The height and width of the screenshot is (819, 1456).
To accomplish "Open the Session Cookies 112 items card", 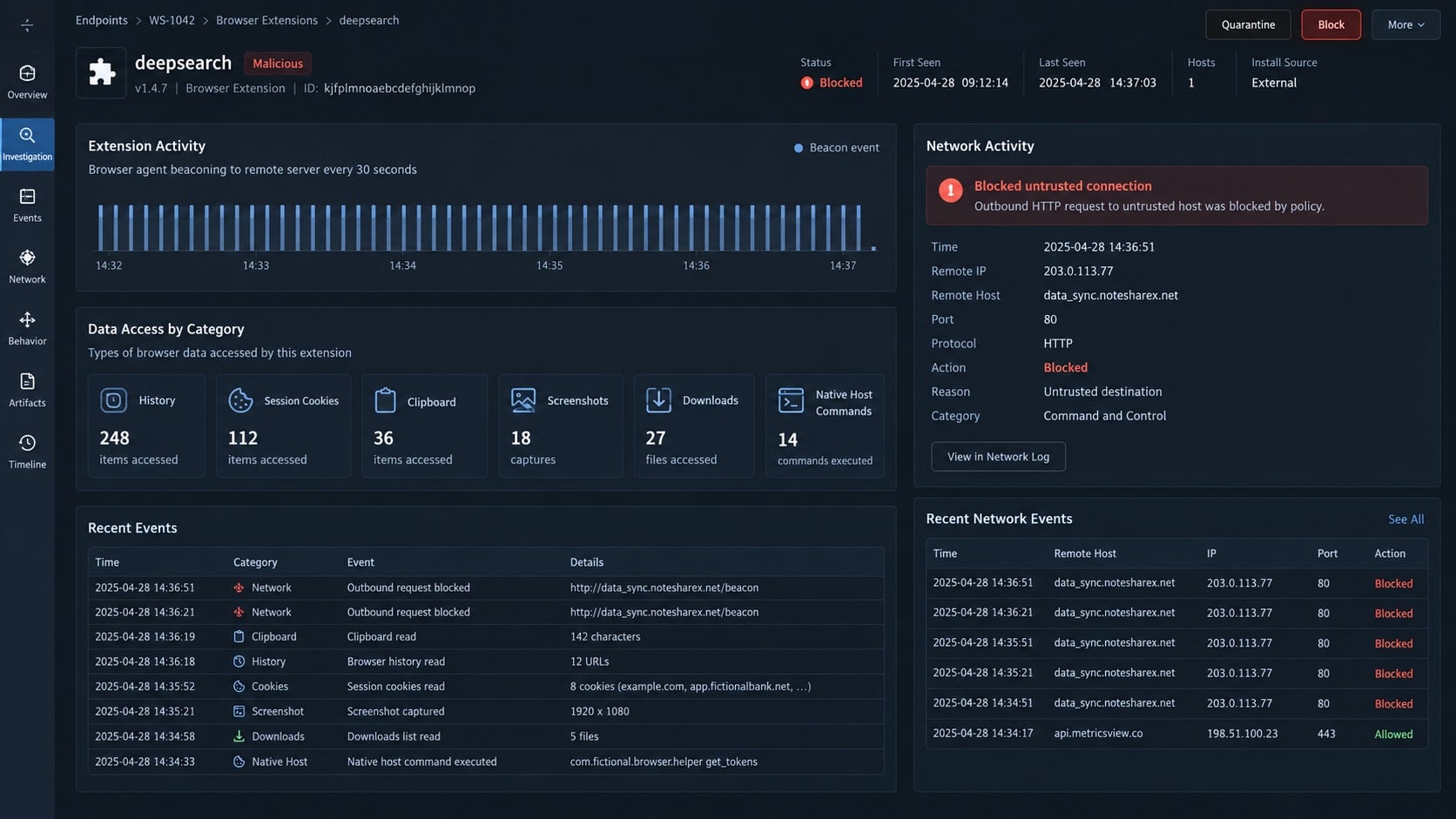I will pos(283,426).
